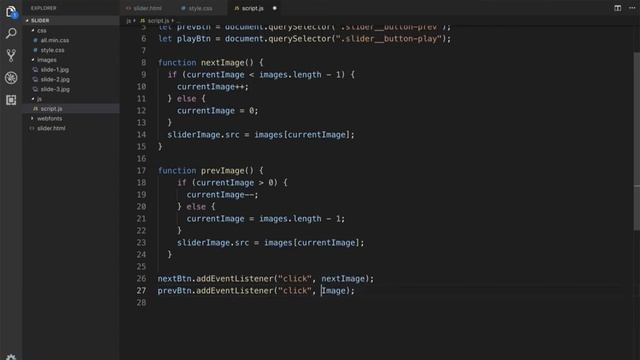Click line number 17 in the gutter
This screenshot has width=640, height=360.
[141, 171]
